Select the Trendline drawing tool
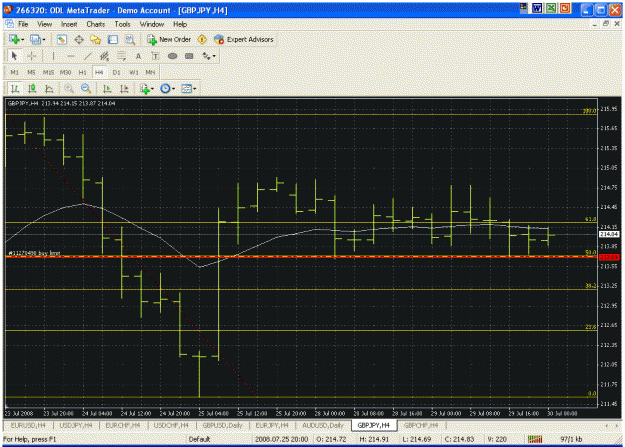Viewport: 625px width, 447px height. 88,56
